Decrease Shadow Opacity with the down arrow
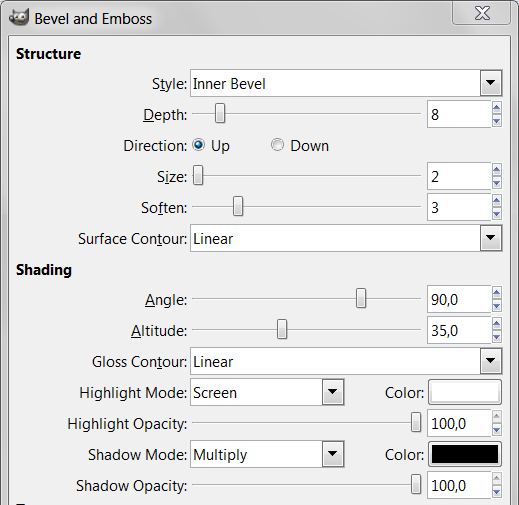Screen dimensions: 519x505 (497, 492)
